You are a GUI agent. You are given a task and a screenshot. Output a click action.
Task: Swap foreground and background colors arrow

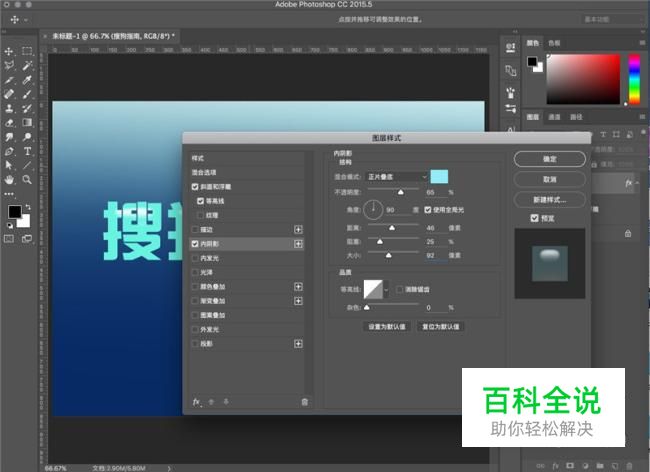point(28,206)
